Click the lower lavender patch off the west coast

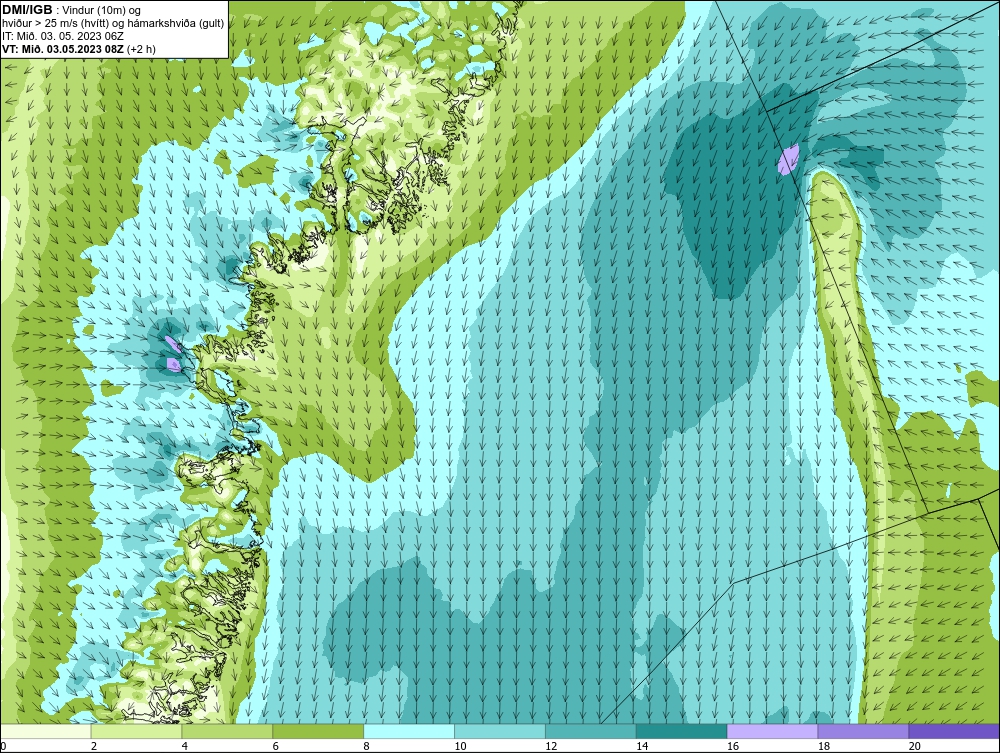point(173,364)
